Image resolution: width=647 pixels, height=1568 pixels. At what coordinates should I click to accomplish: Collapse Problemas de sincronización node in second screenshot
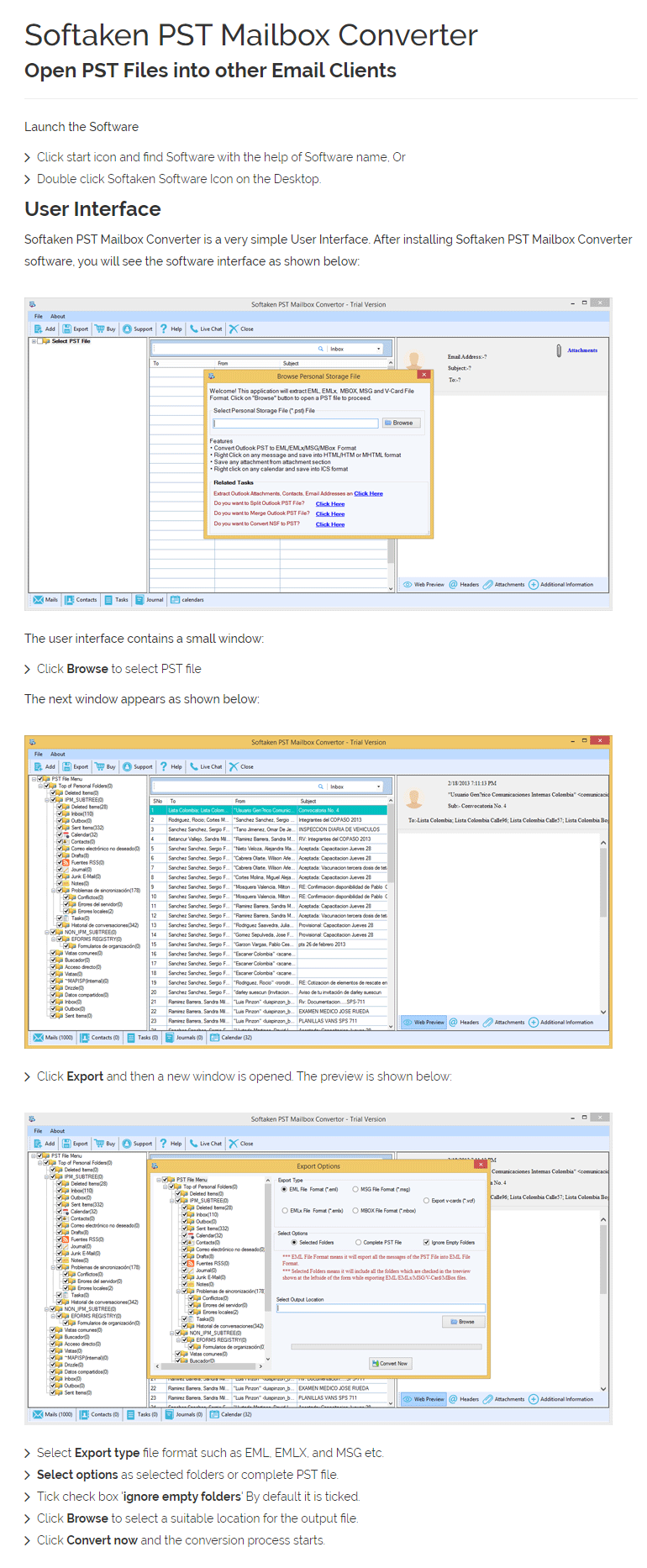point(54,891)
